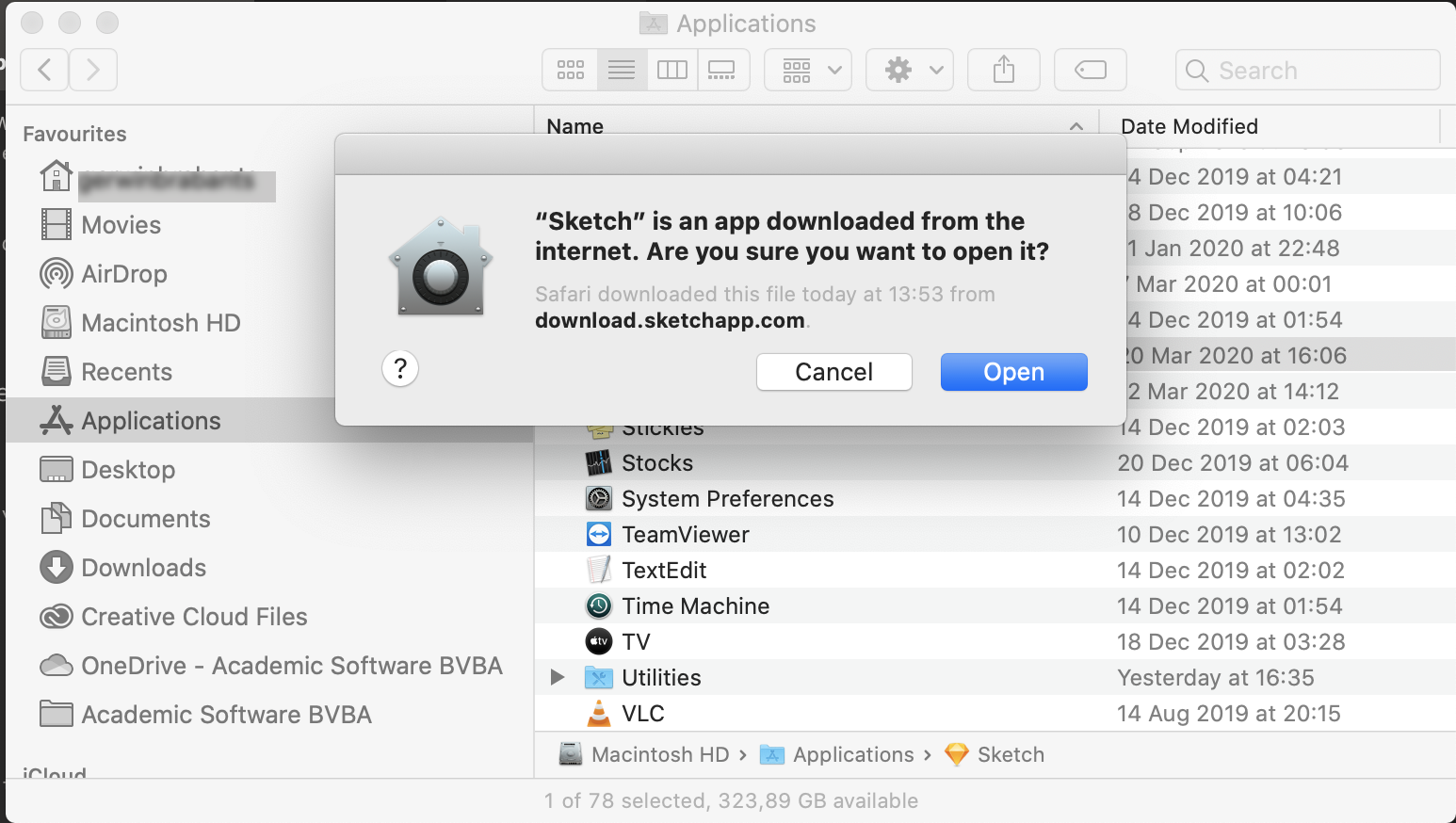Viewport: 1456px width, 823px height.
Task: Expand the Utilities folder disclosure triangle
Action: click(x=558, y=678)
